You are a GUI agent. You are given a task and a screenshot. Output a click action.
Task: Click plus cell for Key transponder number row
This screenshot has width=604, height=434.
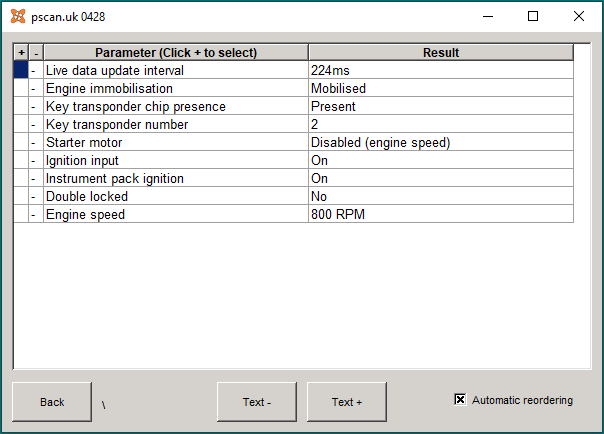pyautogui.click(x=21, y=124)
